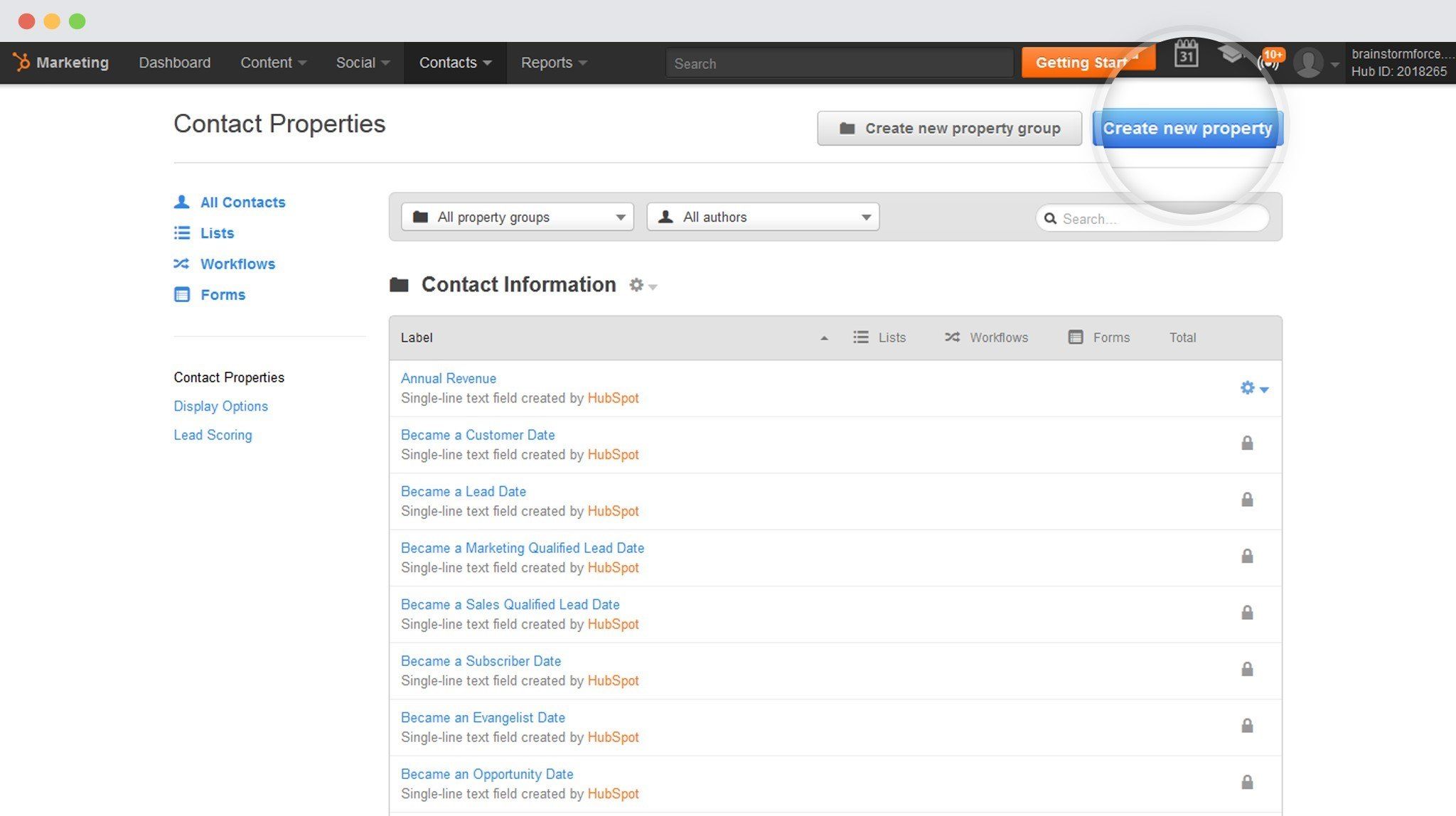Click Create new property group button
1456x816 pixels.
click(949, 128)
